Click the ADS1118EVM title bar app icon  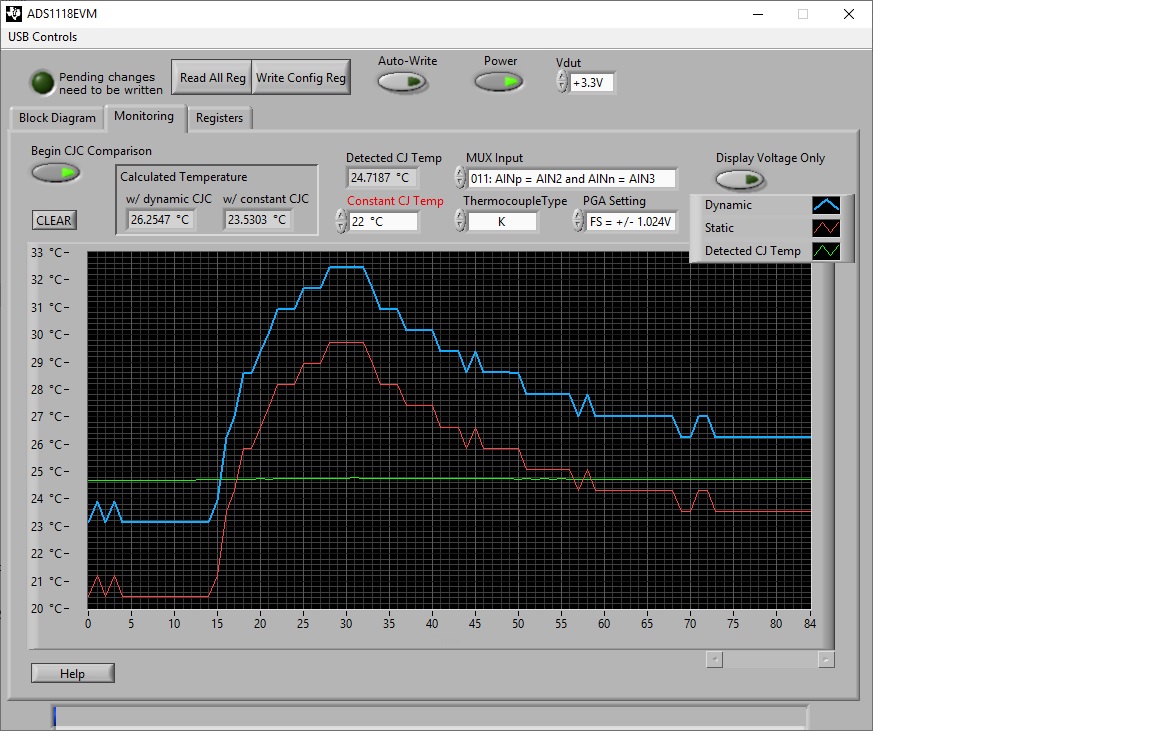(x=14, y=13)
